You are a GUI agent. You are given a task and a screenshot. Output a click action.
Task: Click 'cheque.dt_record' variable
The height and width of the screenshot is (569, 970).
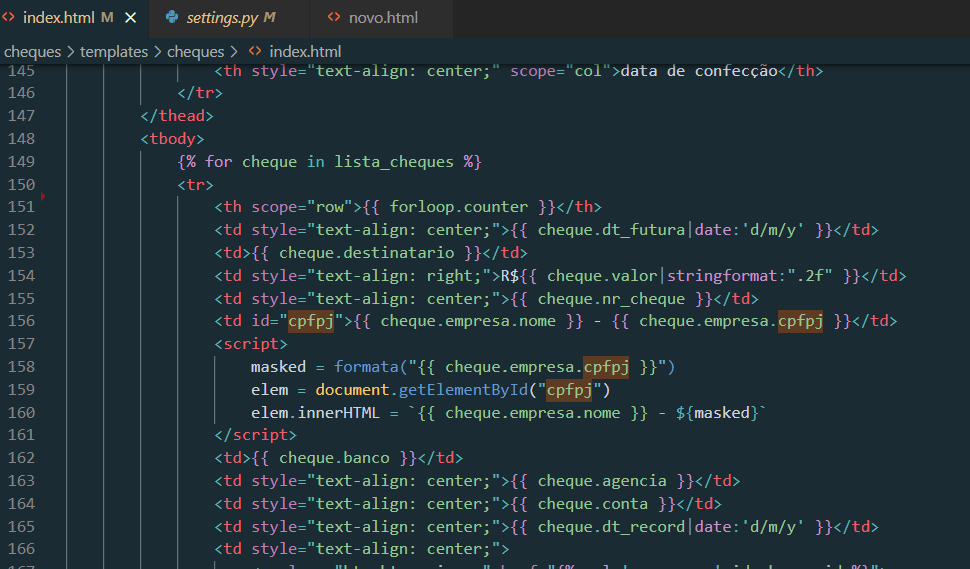tap(611, 526)
